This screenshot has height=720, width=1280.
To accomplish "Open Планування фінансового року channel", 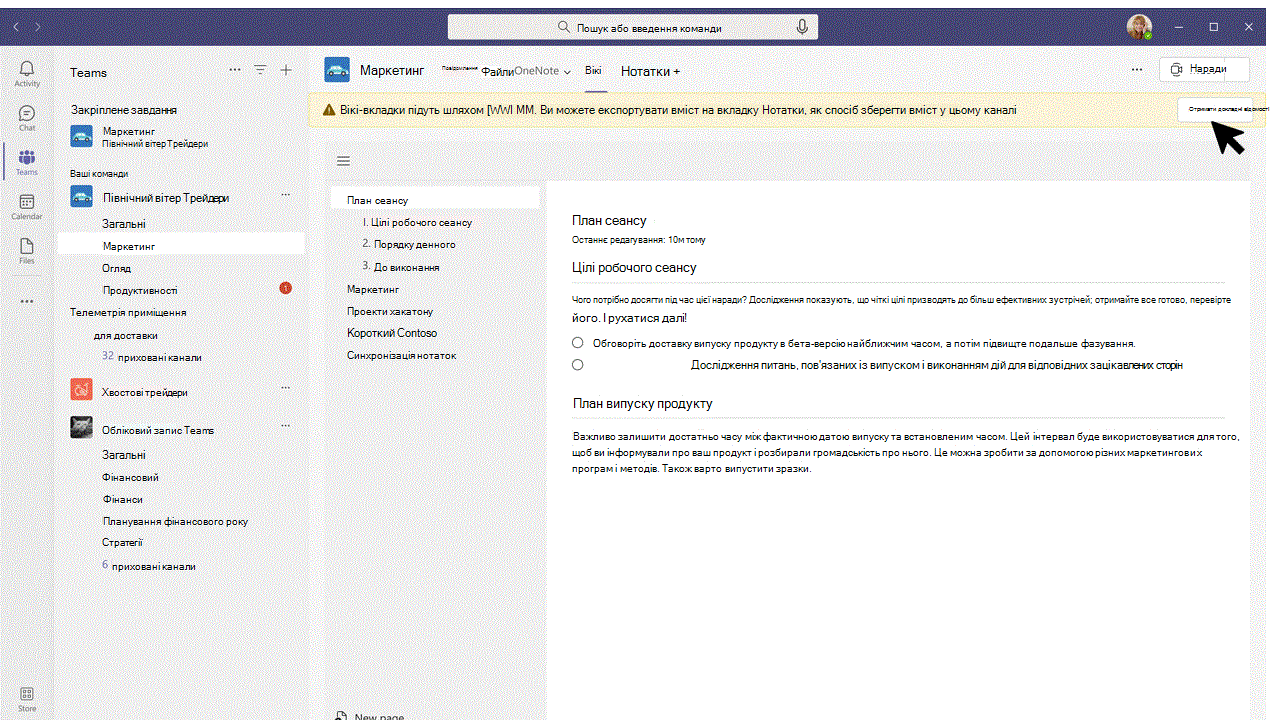I will click(175, 521).
